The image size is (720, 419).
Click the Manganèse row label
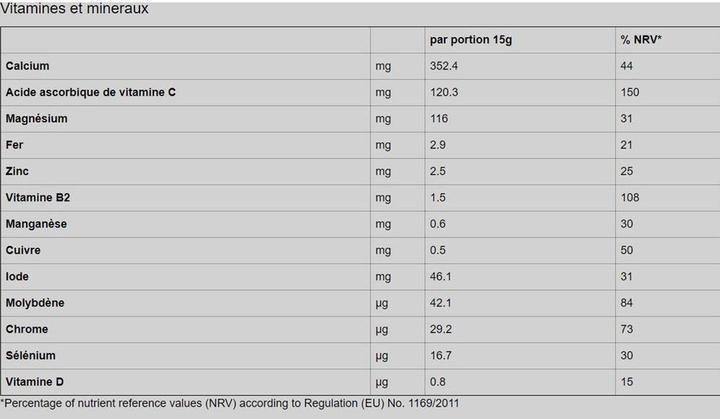36,224
